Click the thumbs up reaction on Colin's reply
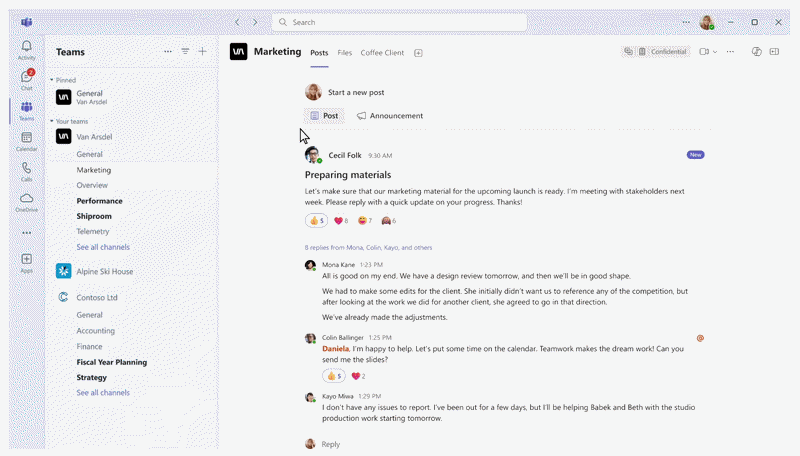The image size is (800, 456). pos(334,376)
